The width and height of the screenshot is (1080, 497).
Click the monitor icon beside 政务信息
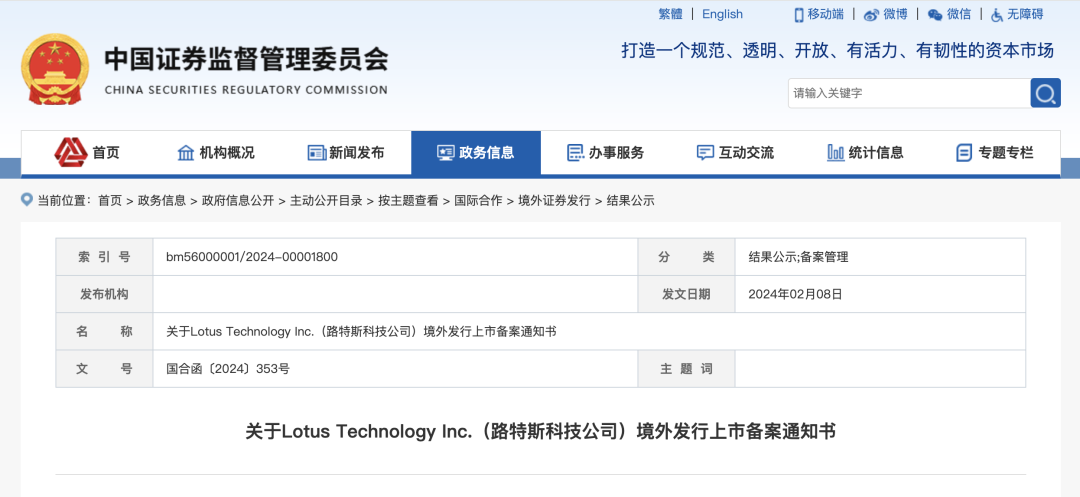tap(446, 153)
